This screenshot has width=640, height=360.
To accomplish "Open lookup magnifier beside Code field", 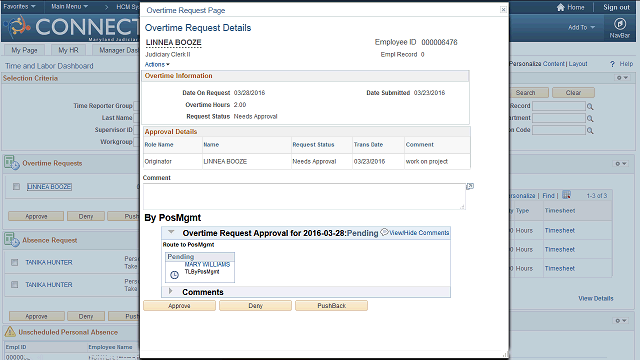I will point(590,131).
